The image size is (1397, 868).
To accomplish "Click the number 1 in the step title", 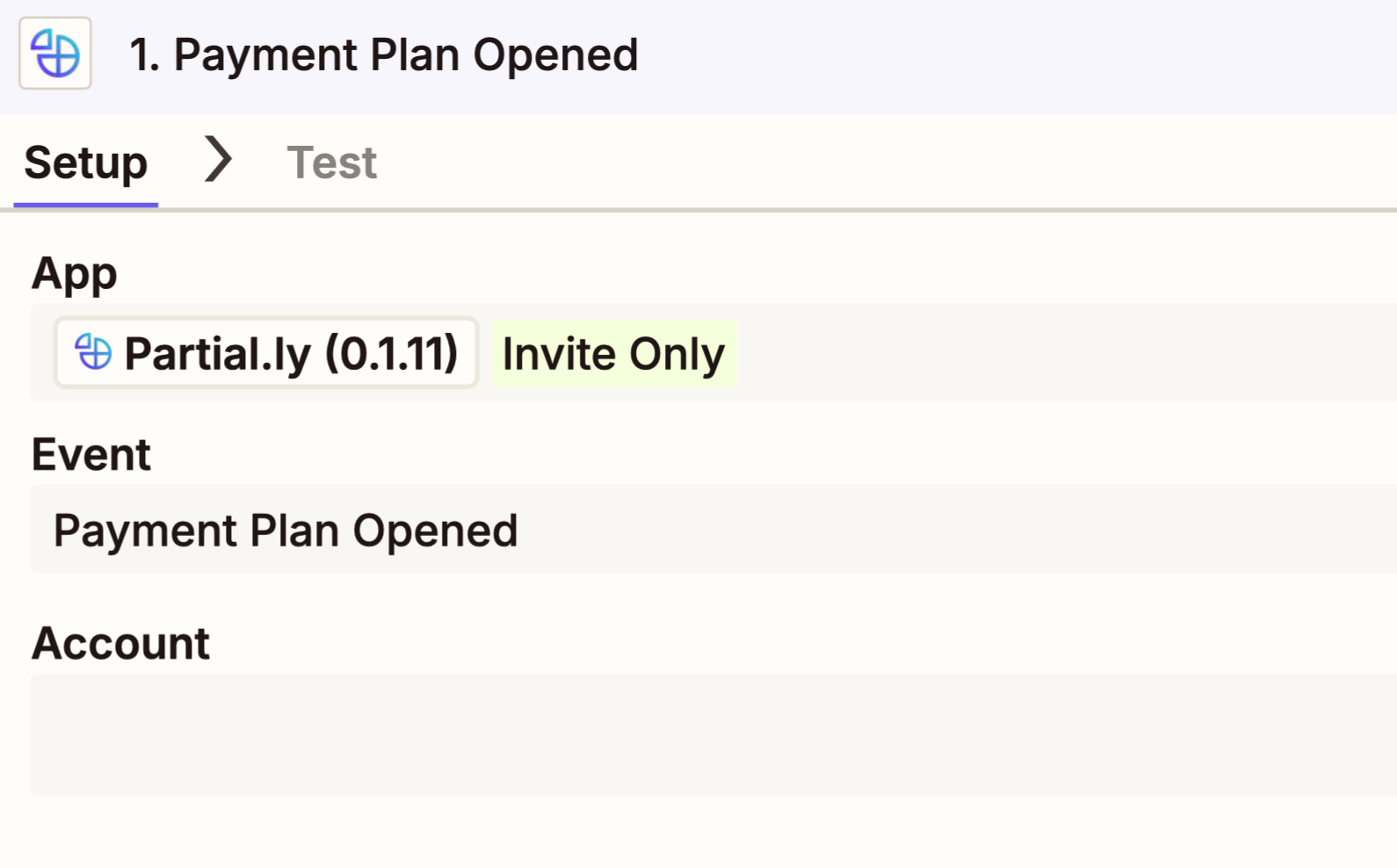I will click(143, 54).
